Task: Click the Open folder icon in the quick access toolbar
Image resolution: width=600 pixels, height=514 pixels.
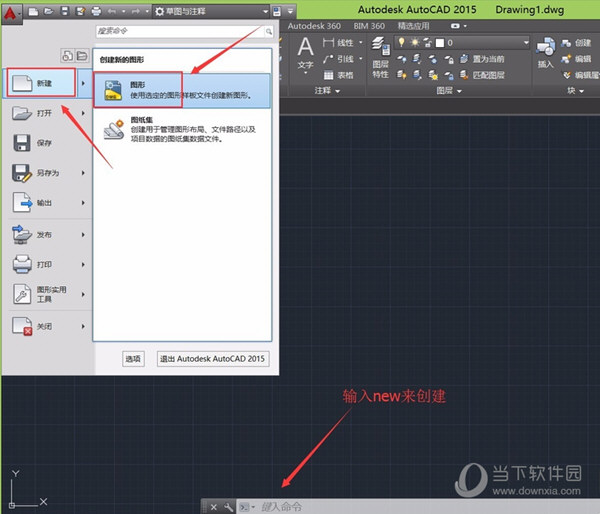Action: 49,11
